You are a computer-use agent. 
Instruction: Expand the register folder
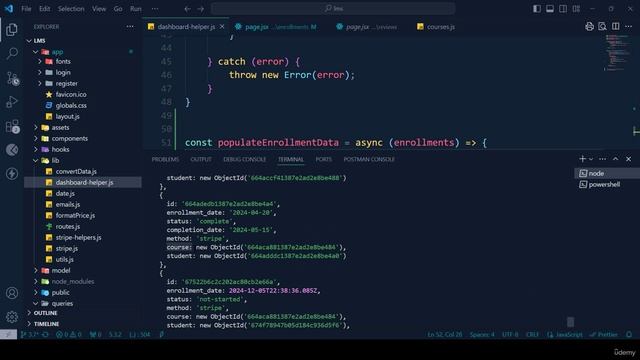tap(40, 83)
